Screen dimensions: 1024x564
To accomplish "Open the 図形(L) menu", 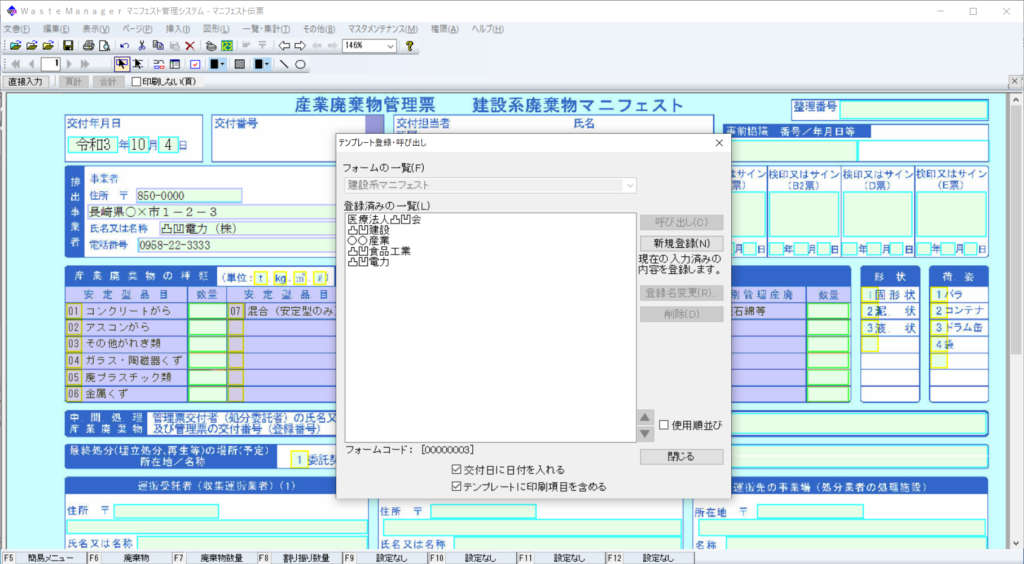I will pos(216,29).
